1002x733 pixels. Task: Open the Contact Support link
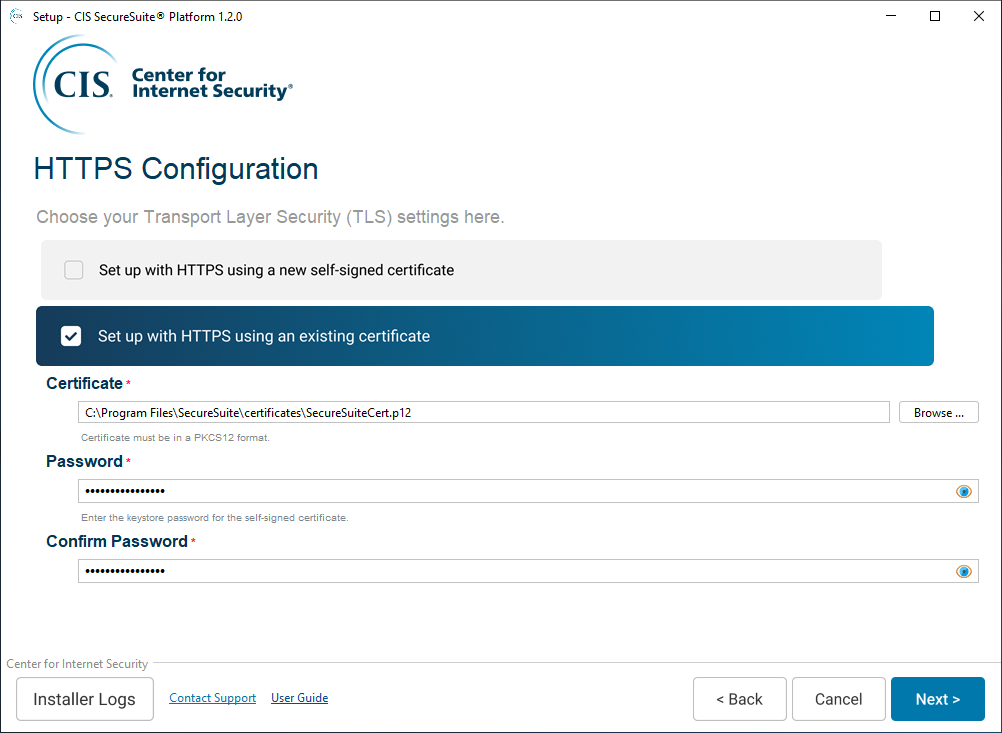click(212, 698)
